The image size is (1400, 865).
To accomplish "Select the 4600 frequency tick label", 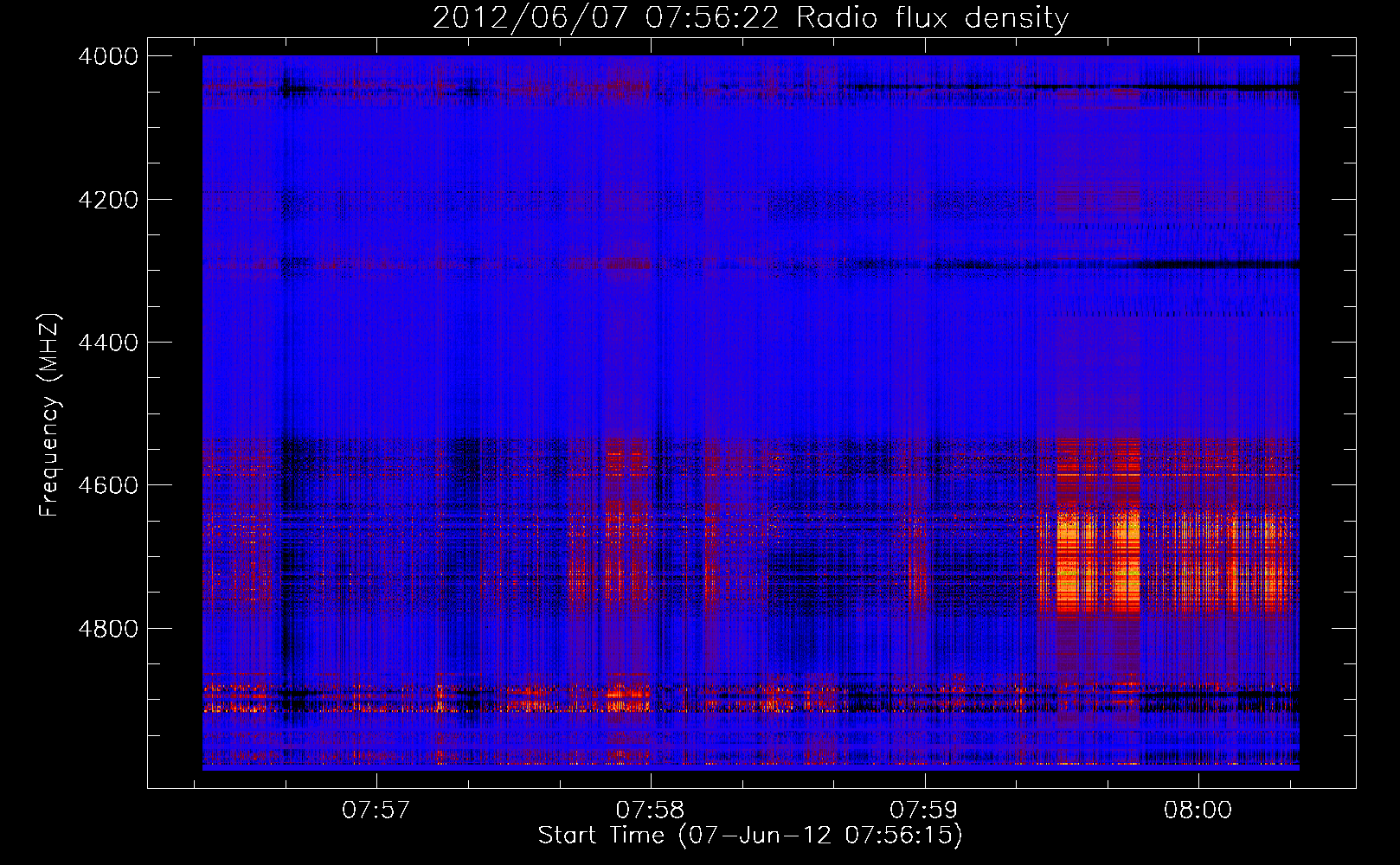I will coord(108,485).
